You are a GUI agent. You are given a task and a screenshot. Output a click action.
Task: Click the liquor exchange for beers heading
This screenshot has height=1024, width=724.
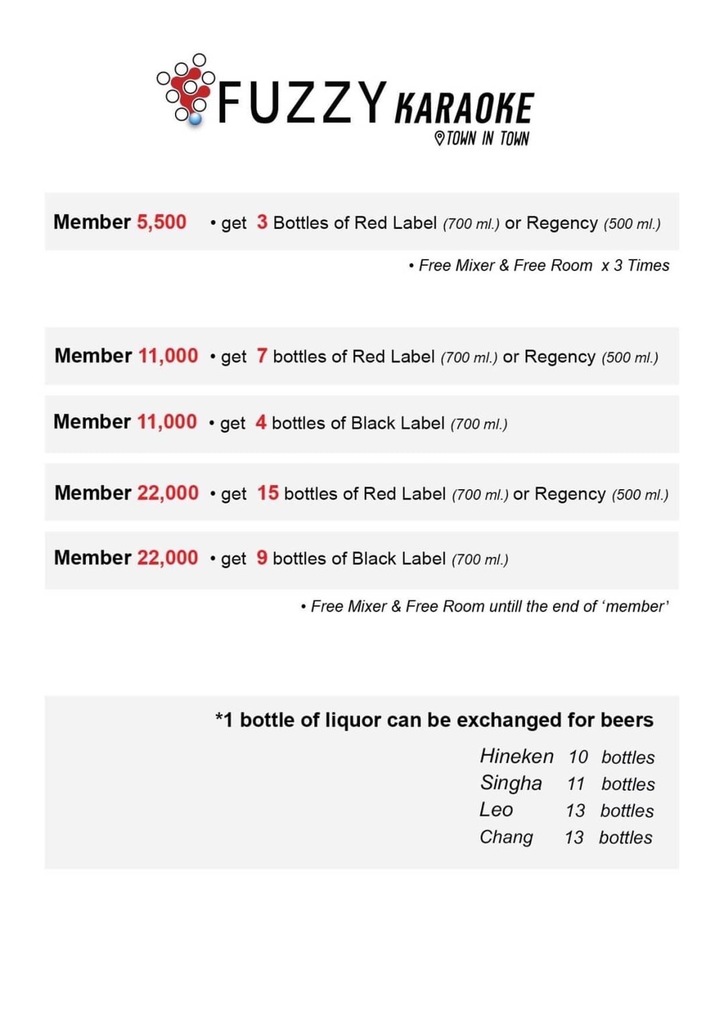[x=434, y=720]
